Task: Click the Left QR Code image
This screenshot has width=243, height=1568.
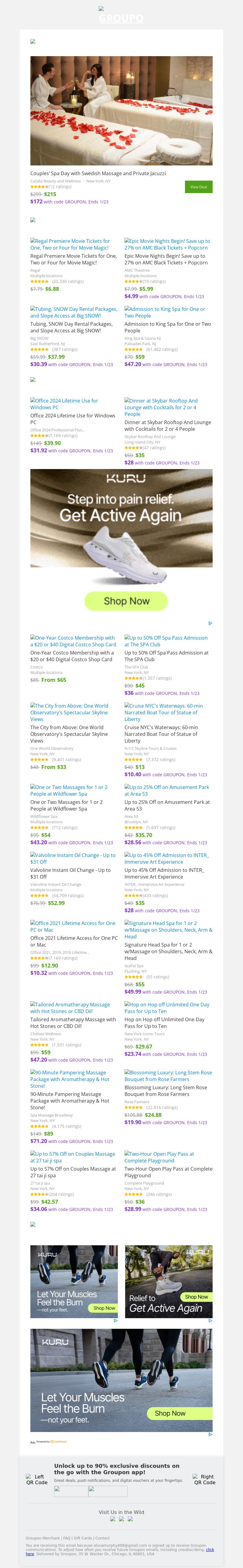Action: click(36, 1479)
